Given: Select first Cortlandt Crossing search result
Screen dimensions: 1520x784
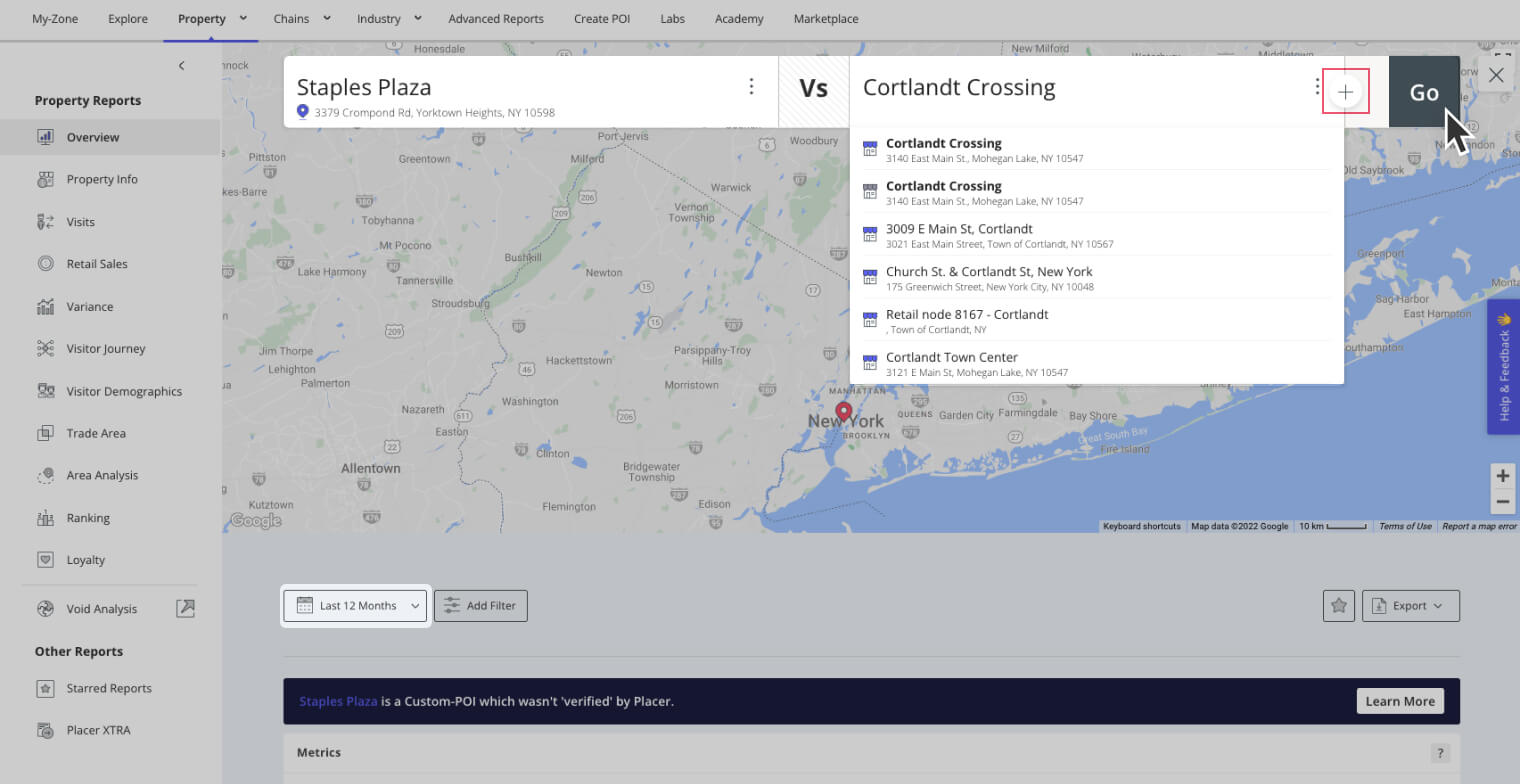Looking at the screenshot, I should coord(1096,150).
